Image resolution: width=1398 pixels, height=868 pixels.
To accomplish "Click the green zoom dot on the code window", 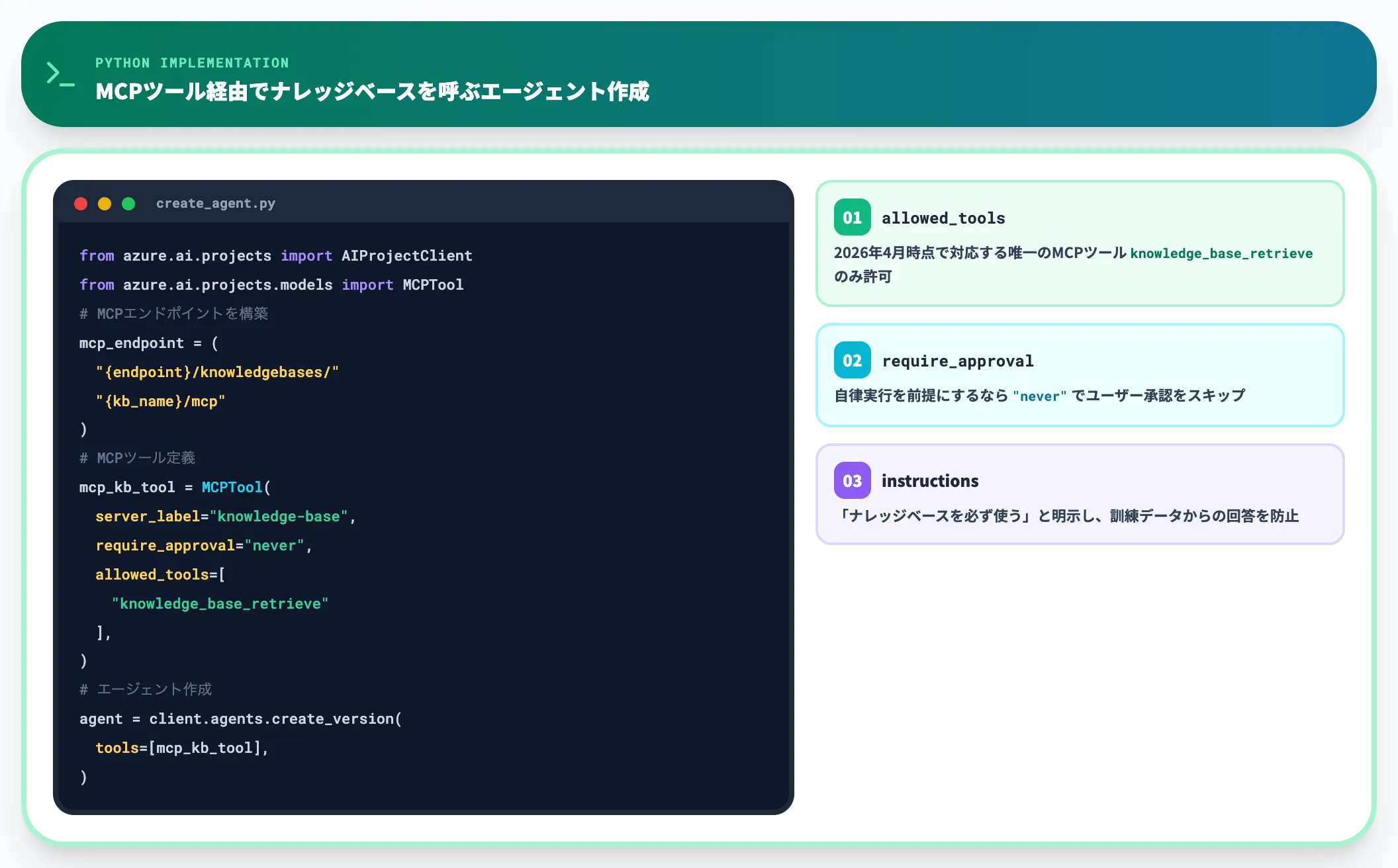I will (129, 204).
